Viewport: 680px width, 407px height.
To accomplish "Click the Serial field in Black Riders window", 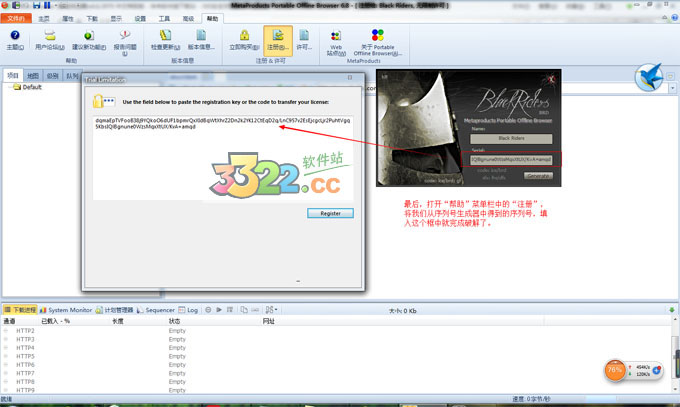I will pos(511,160).
